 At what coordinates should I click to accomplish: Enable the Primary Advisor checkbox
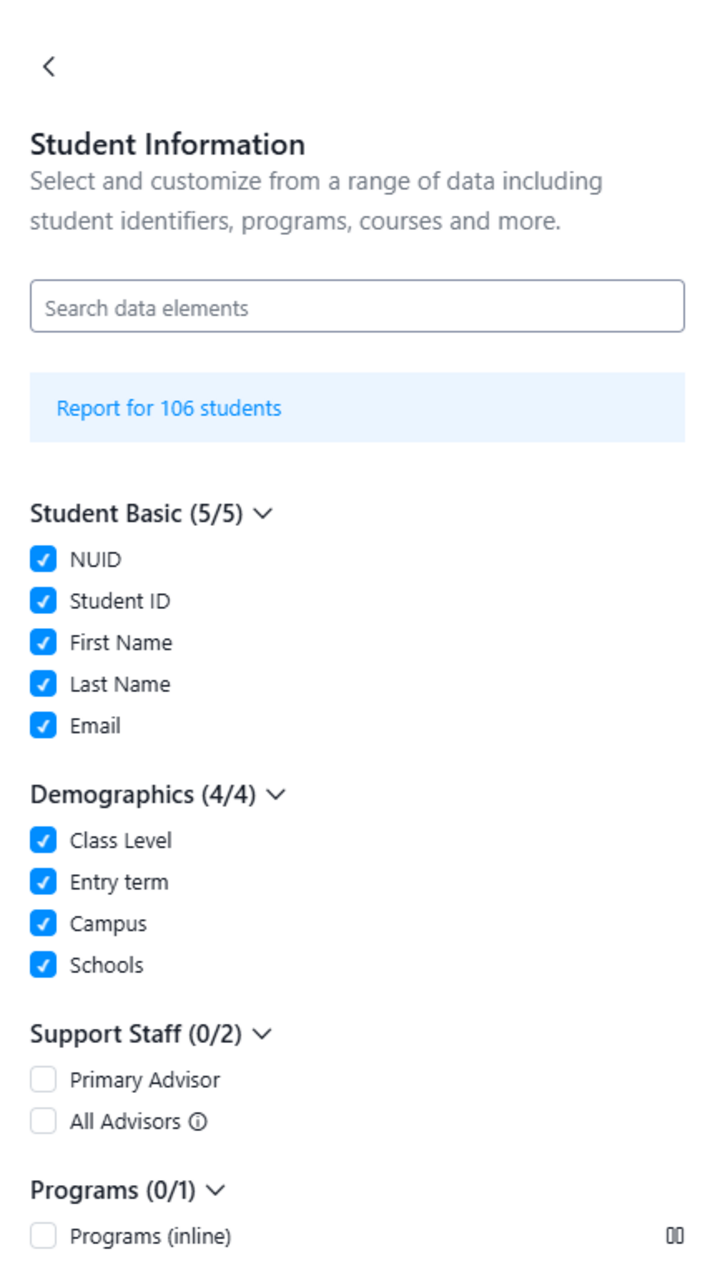[x=42, y=1080]
